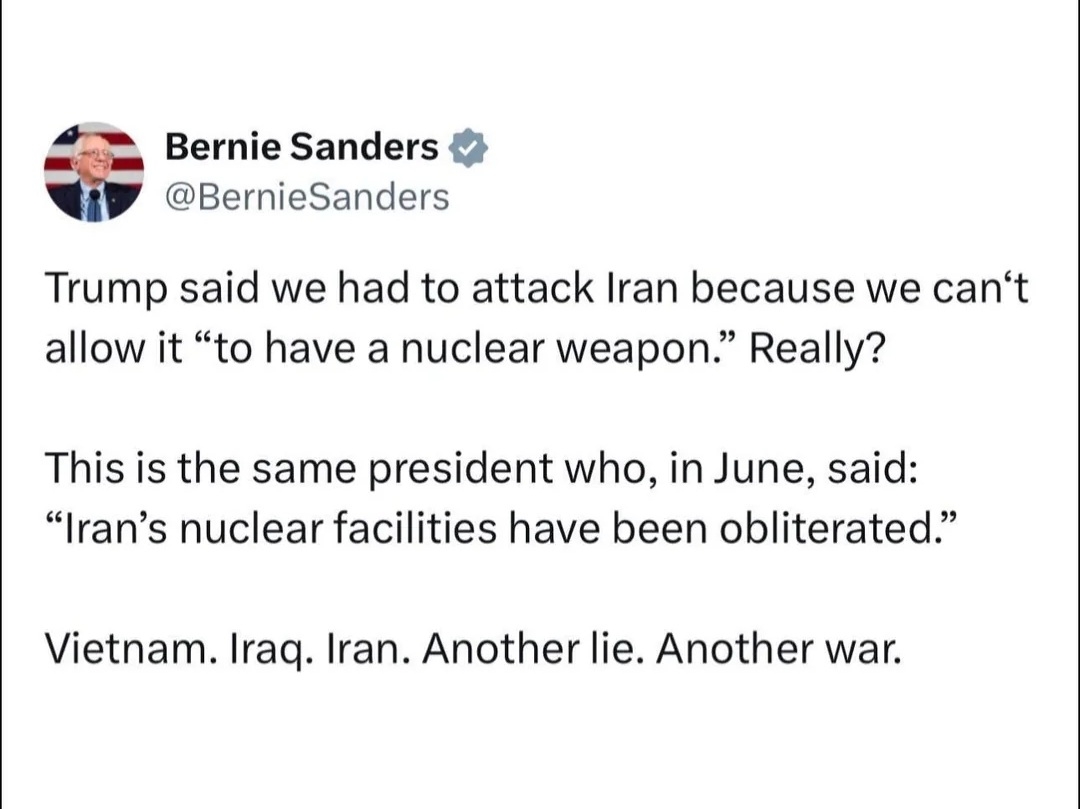Click the phrase "Another war."
1080x809 pixels.
[x=780, y=650]
